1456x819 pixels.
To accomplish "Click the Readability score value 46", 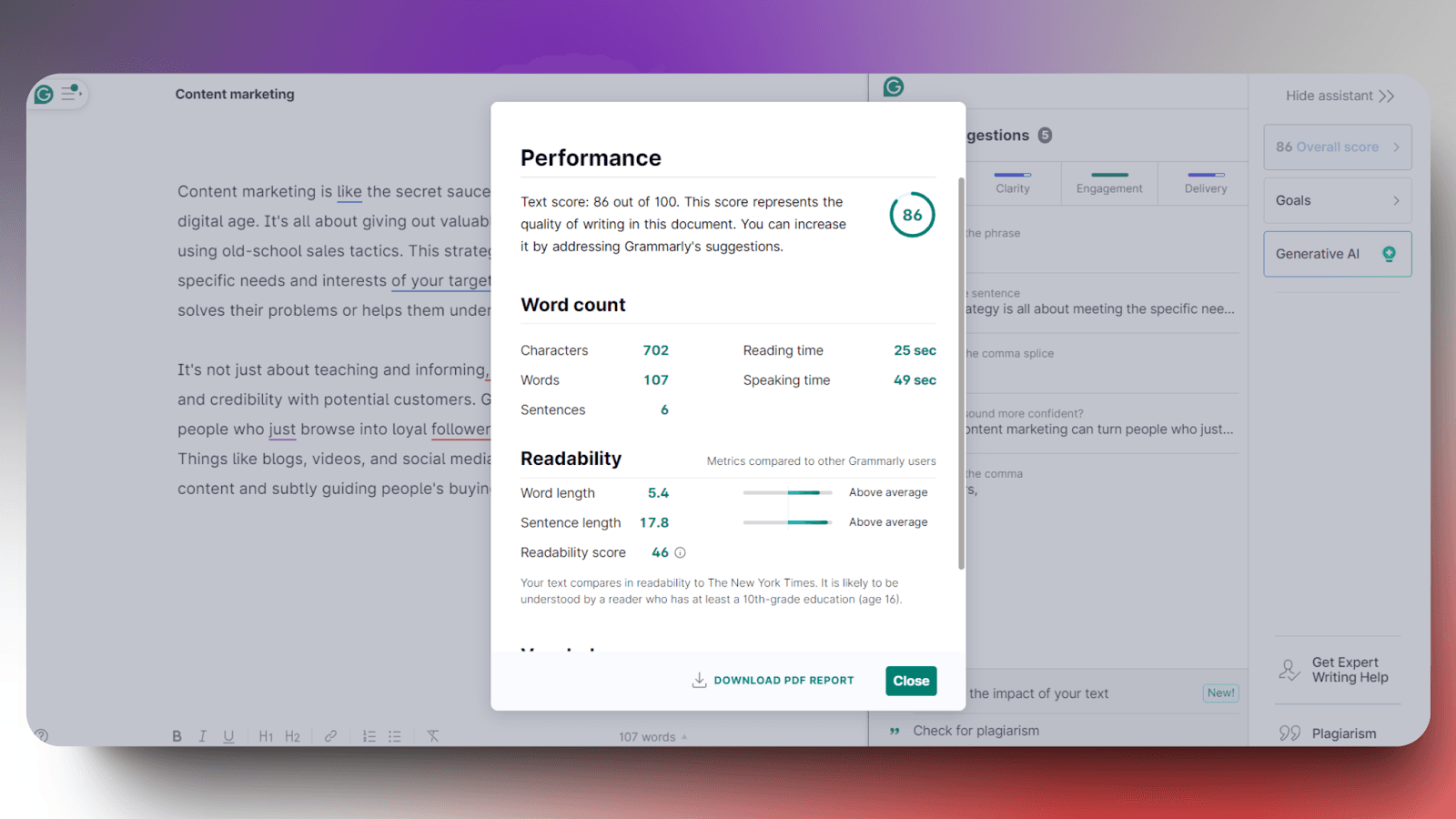I will [x=661, y=552].
